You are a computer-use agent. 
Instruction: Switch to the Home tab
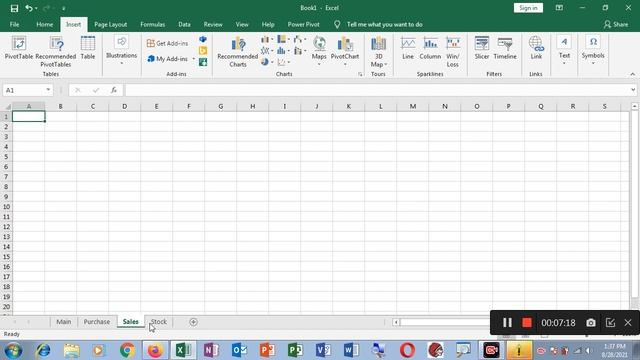(44, 24)
